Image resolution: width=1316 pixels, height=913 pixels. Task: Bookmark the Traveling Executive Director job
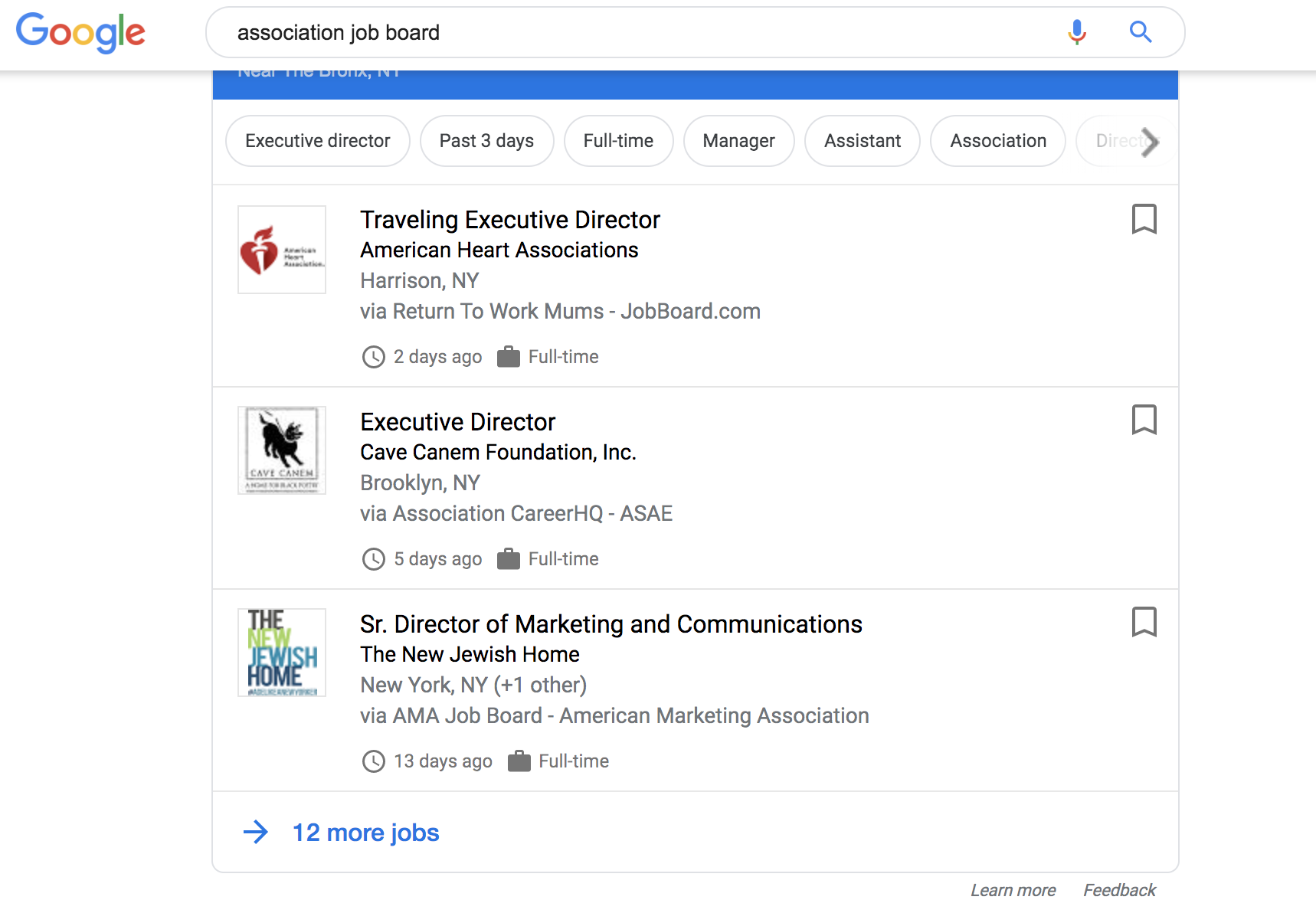[1144, 219]
